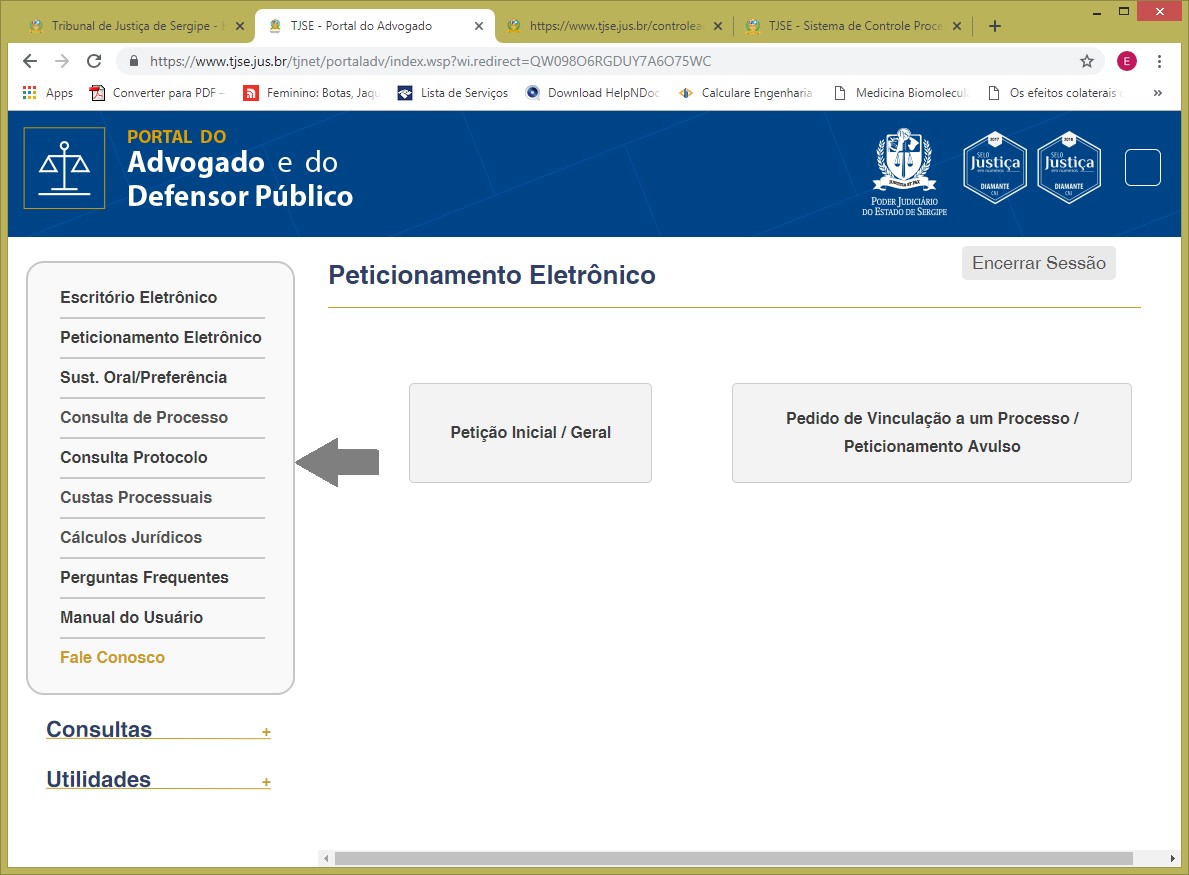Click the horizontal scrollbar at page bottom
This screenshot has width=1189, height=875.
[x=733, y=858]
